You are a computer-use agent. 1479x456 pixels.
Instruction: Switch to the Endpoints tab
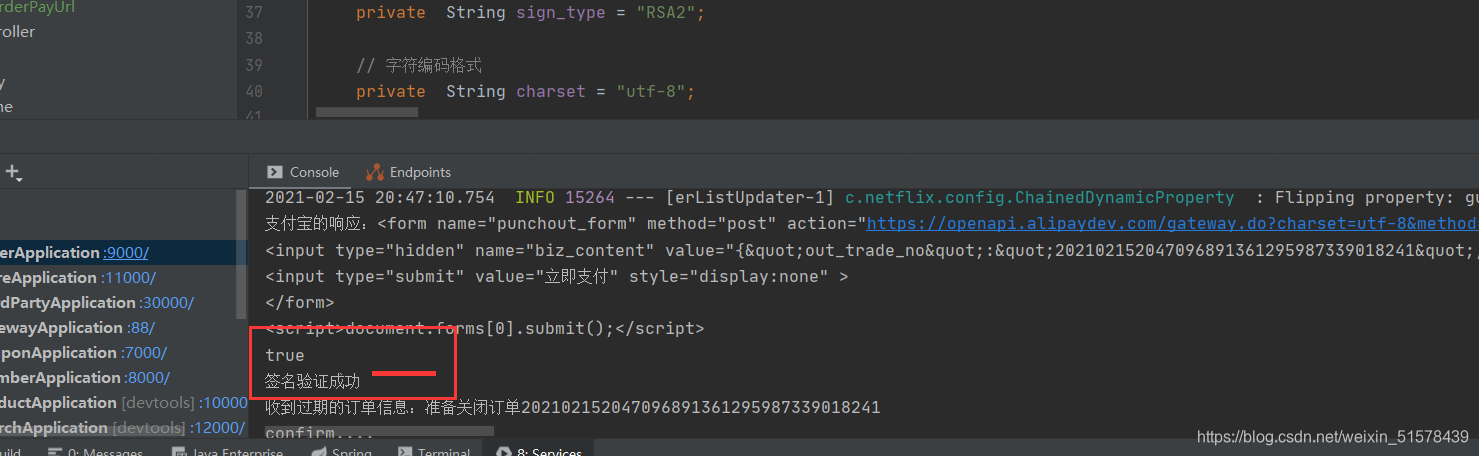[x=409, y=172]
